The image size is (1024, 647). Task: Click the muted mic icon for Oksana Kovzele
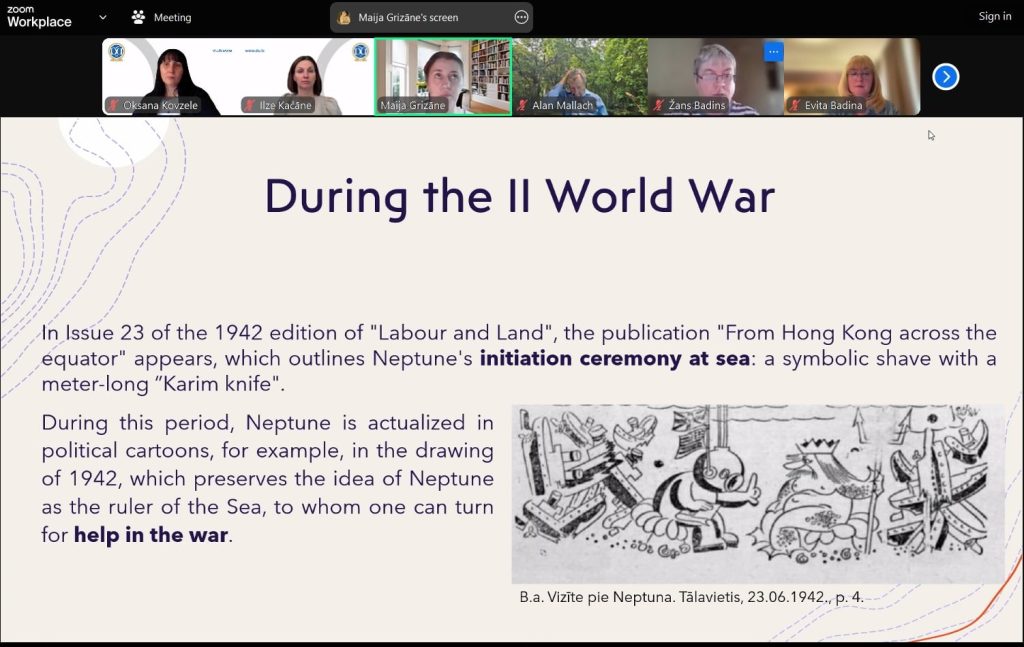pos(114,105)
